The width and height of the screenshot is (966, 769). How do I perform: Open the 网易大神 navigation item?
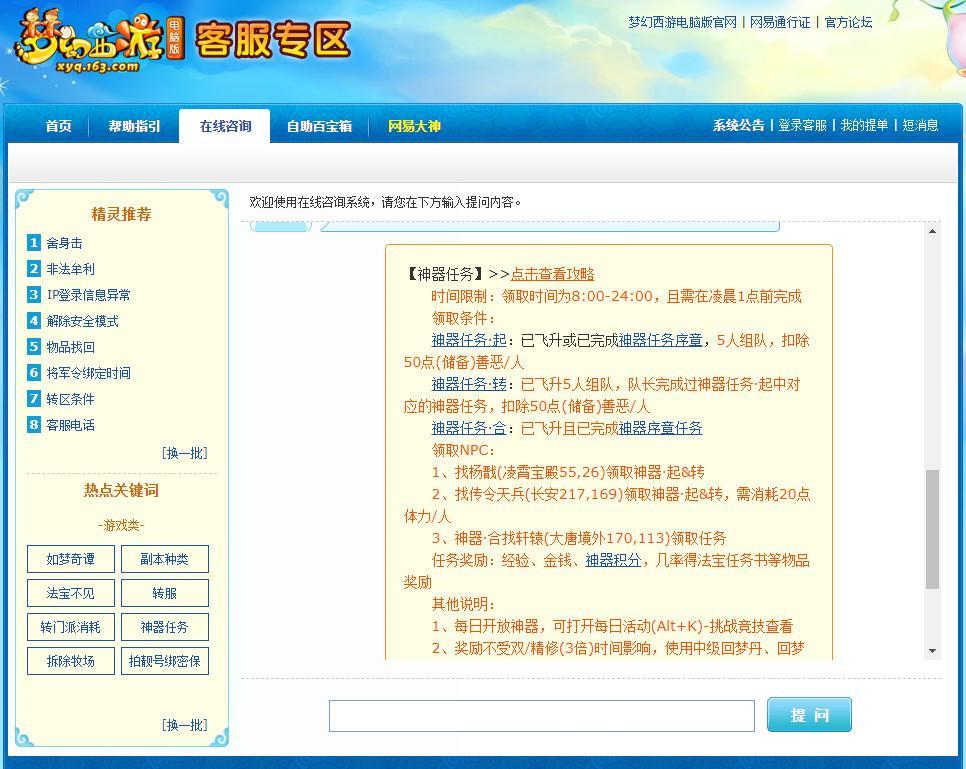click(x=414, y=127)
